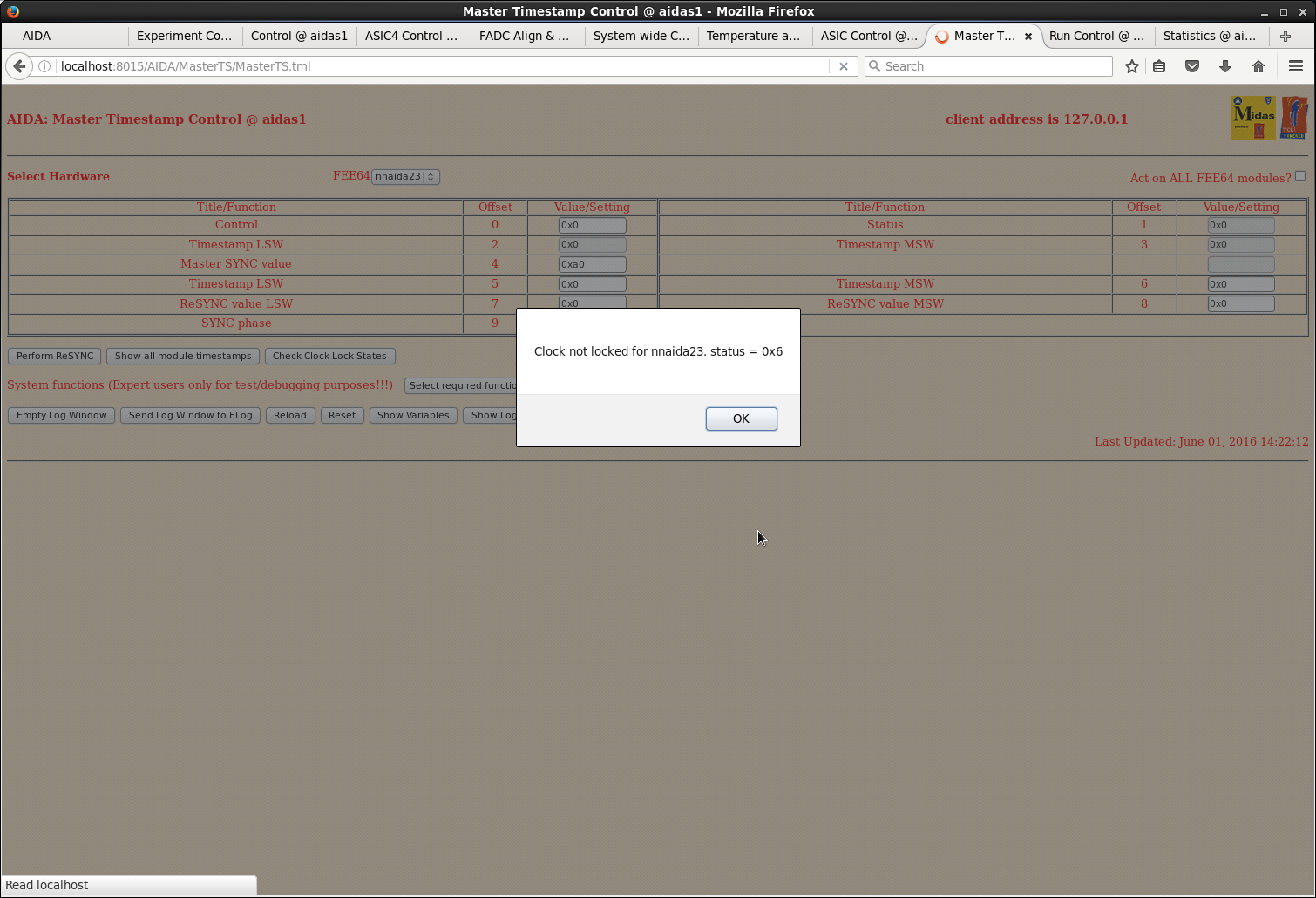This screenshot has width=1316, height=898.
Task: Open the FADC Align tab
Action: (x=527, y=36)
